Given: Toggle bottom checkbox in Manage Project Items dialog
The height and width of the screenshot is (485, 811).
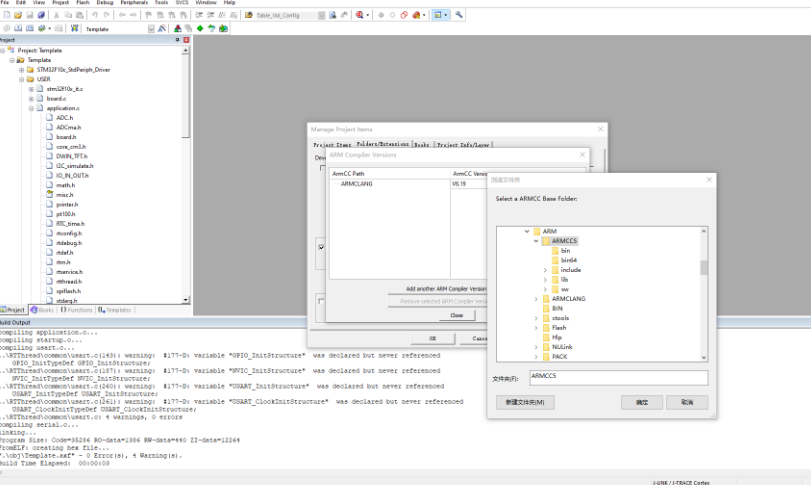Looking at the screenshot, I should 322,301.
